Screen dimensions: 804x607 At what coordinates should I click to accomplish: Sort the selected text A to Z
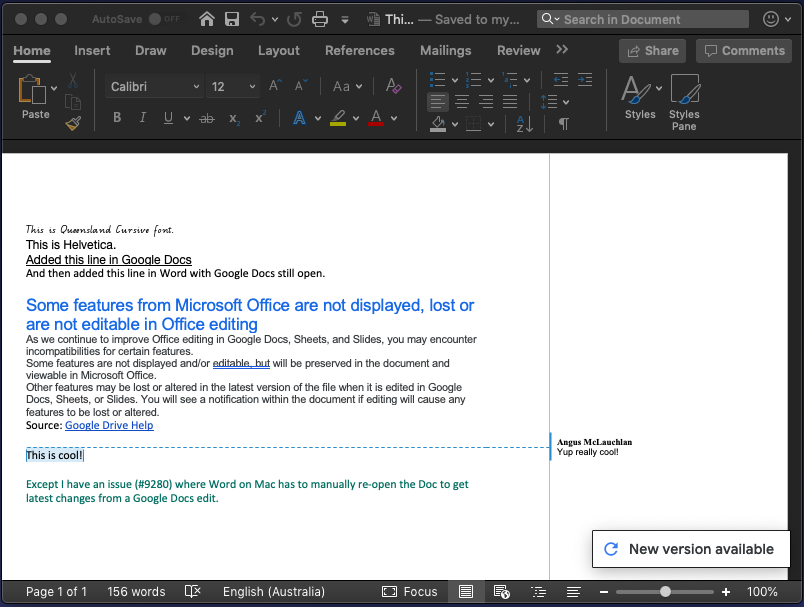coord(525,124)
